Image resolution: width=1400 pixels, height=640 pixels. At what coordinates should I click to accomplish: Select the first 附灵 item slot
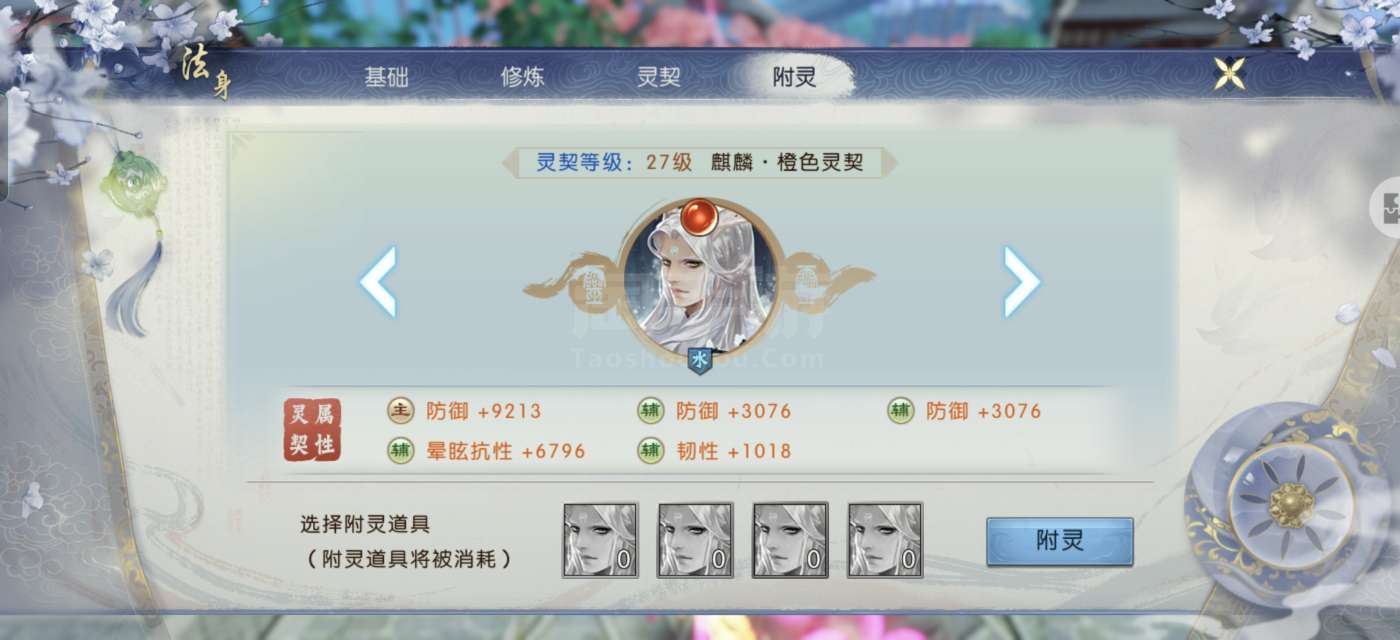click(x=600, y=540)
